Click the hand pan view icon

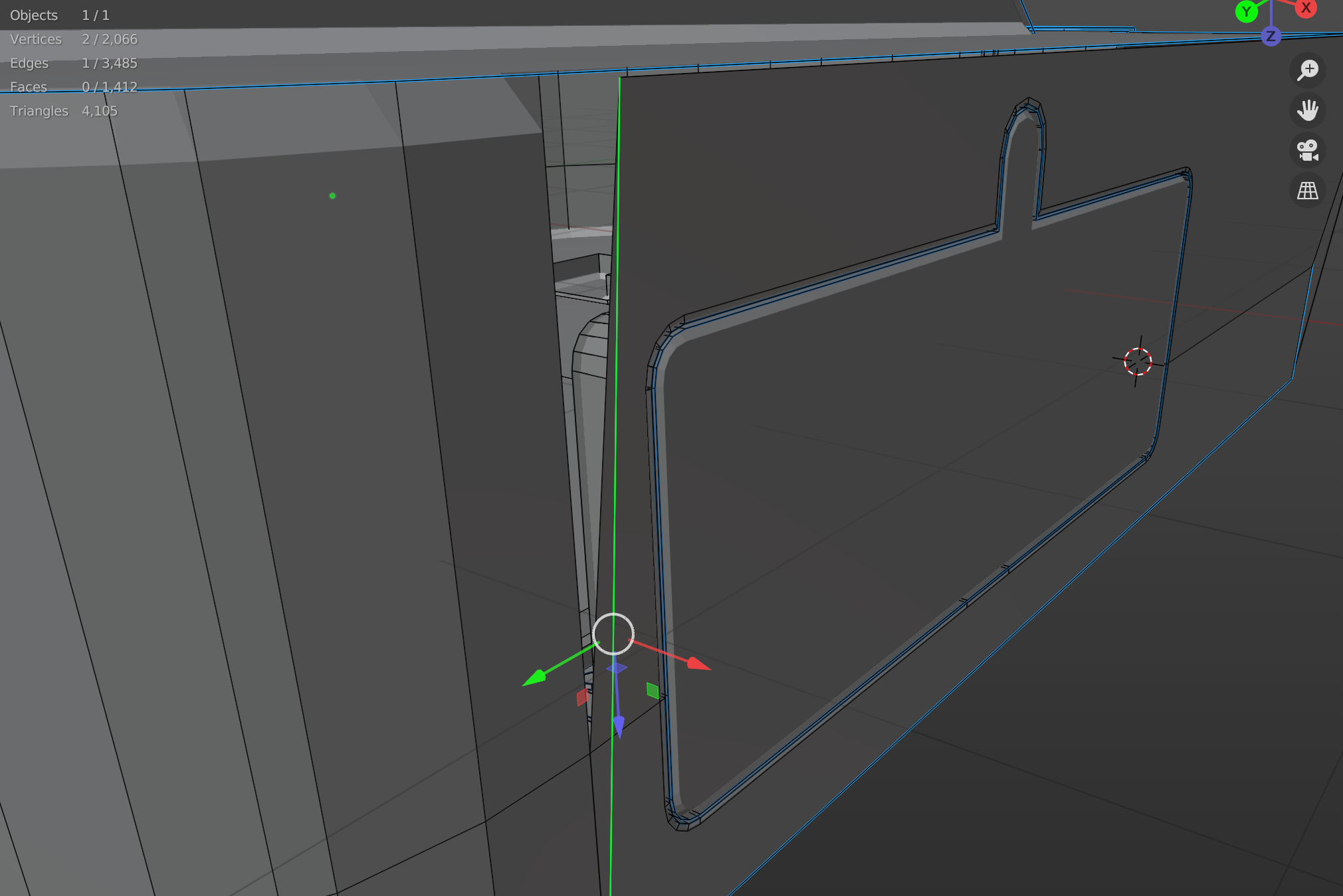coord(1307,110)
